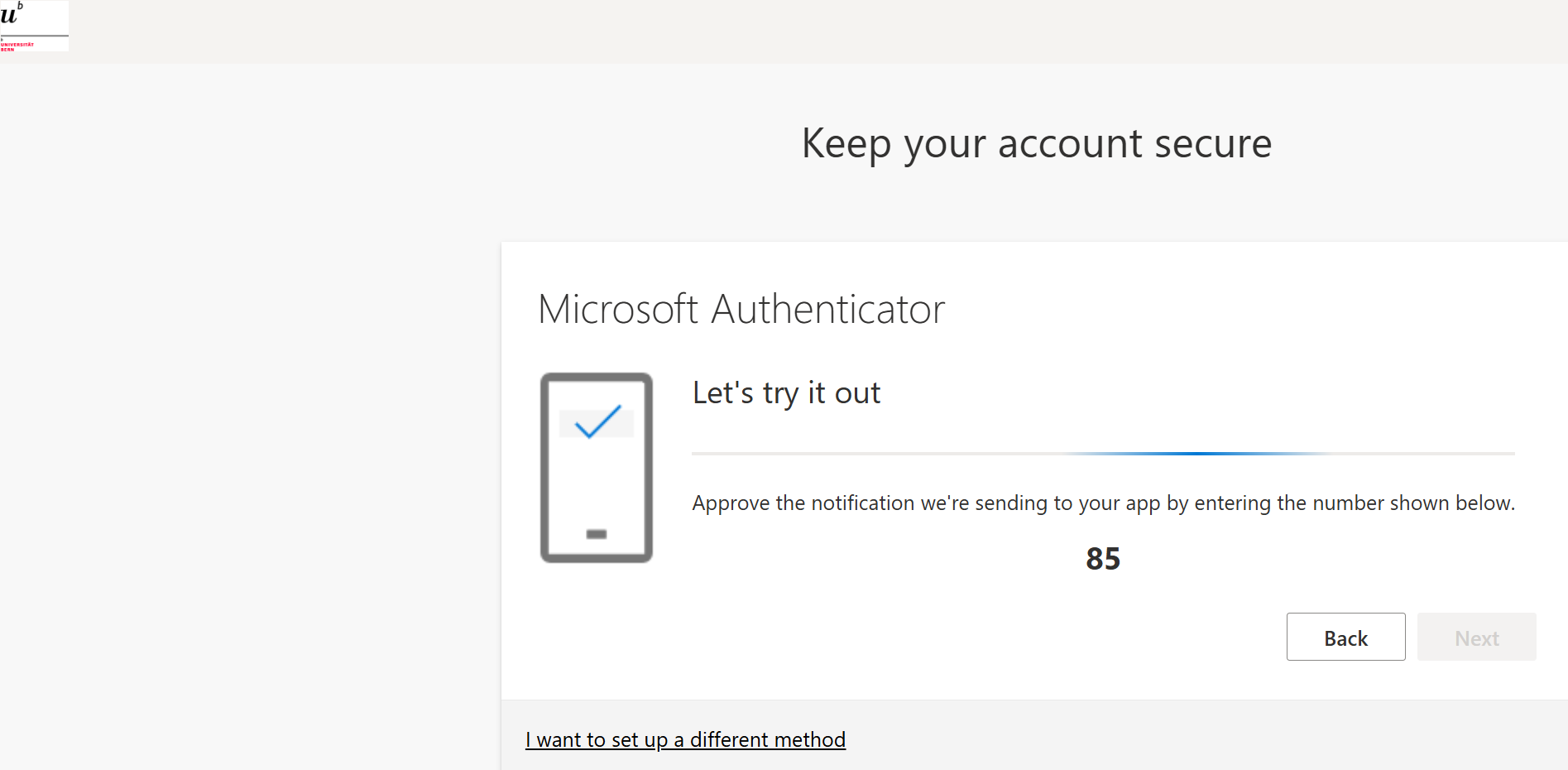Screen dimensions: 1568x770
Task: Click the empty top header bar
Action: (x=819, y=31)
